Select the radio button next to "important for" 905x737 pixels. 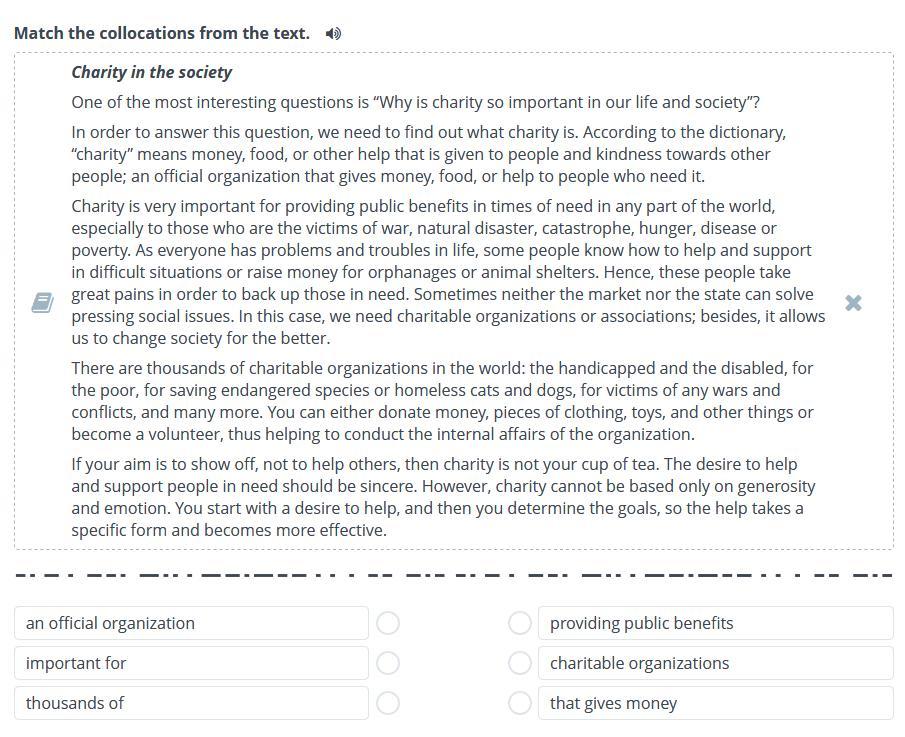click(x=388, y=663)
